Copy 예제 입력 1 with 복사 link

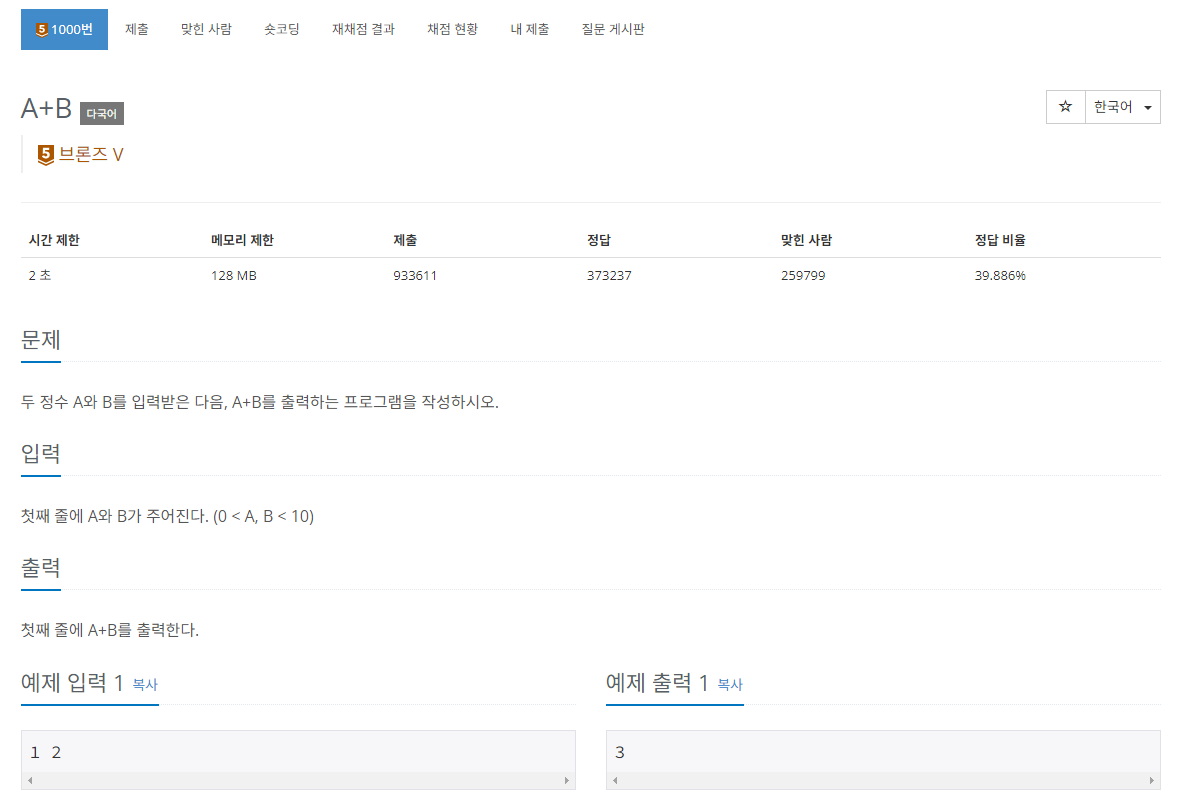(145, 684)
